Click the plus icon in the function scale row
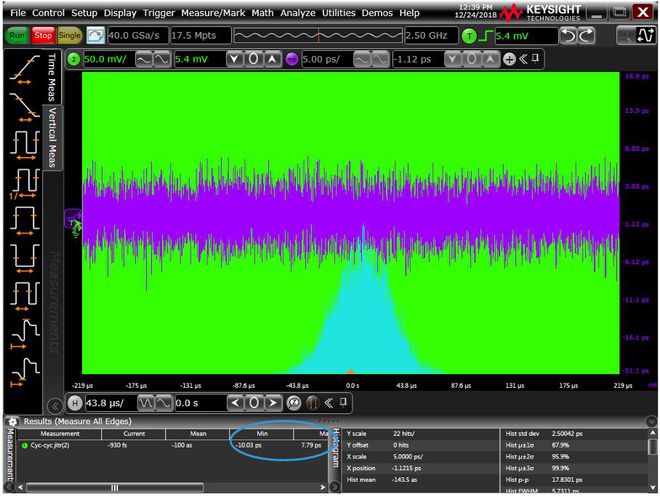 point(509,59)
